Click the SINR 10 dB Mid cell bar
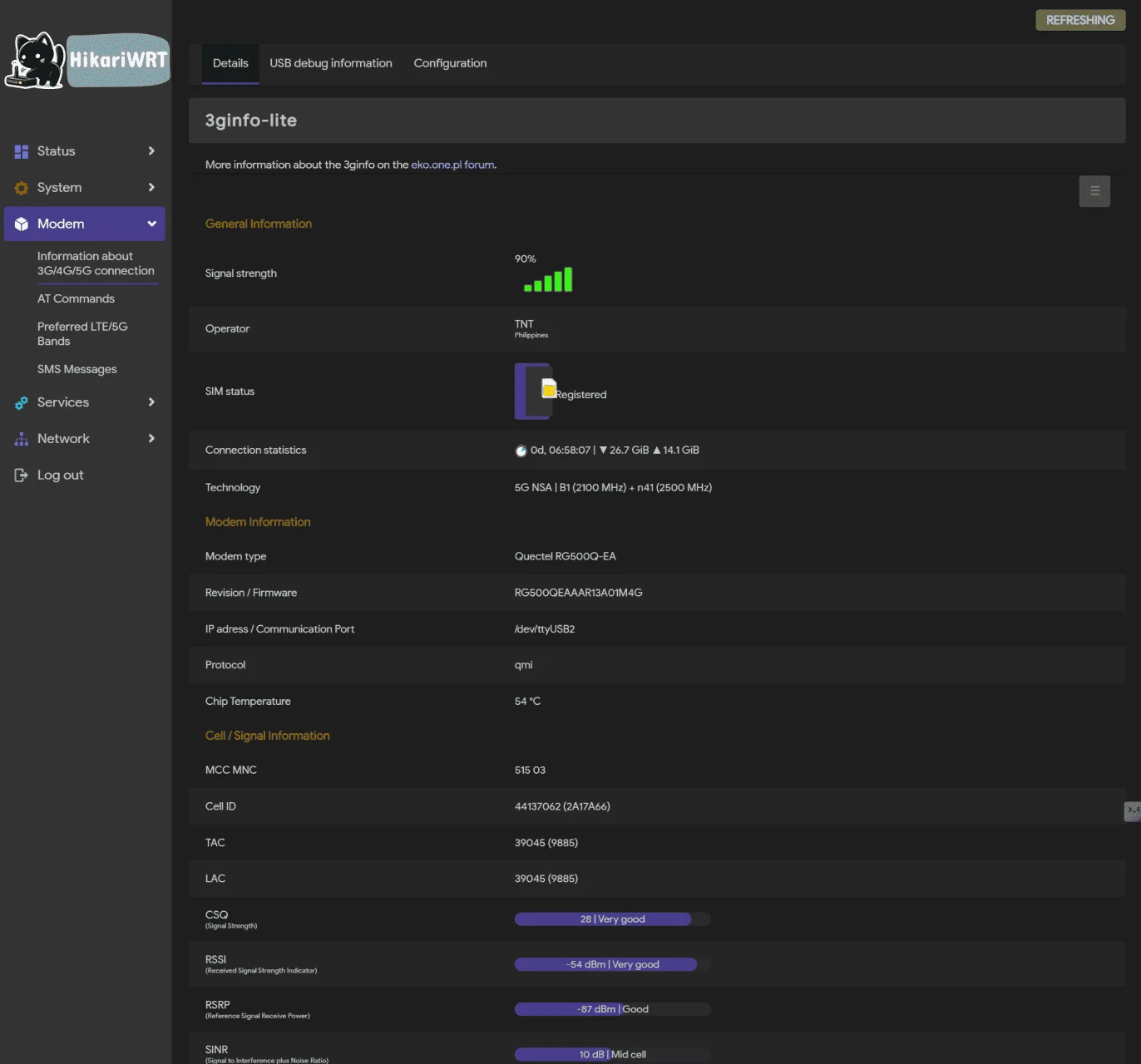The height and width of the screenshot is (1064, 1141). tap(612, 1054)
